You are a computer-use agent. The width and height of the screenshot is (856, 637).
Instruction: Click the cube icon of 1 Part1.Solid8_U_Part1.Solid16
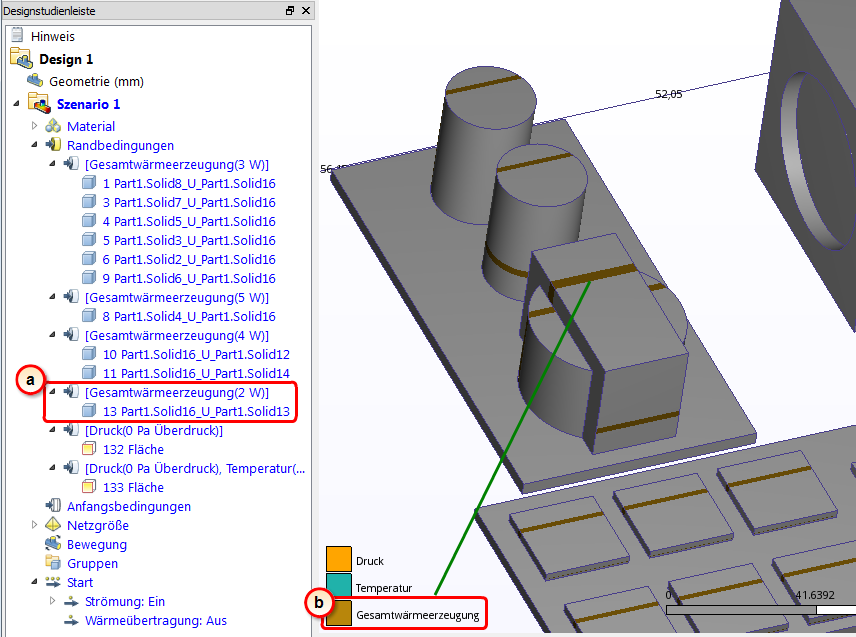pos(89,183)
